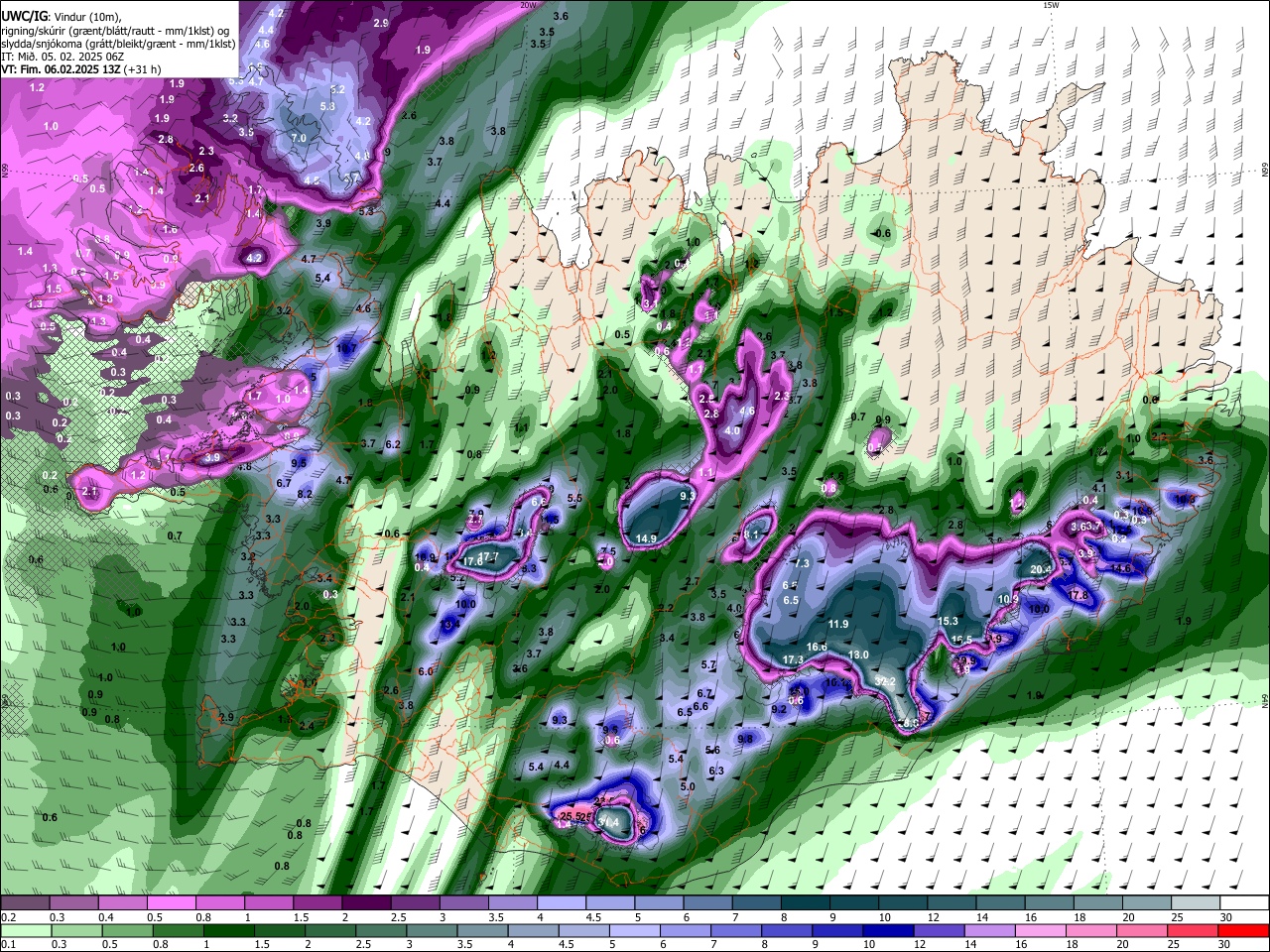Click the '11.9' precipitation value
This screenshot has height=952, width=1270.
tap(838, 624)
